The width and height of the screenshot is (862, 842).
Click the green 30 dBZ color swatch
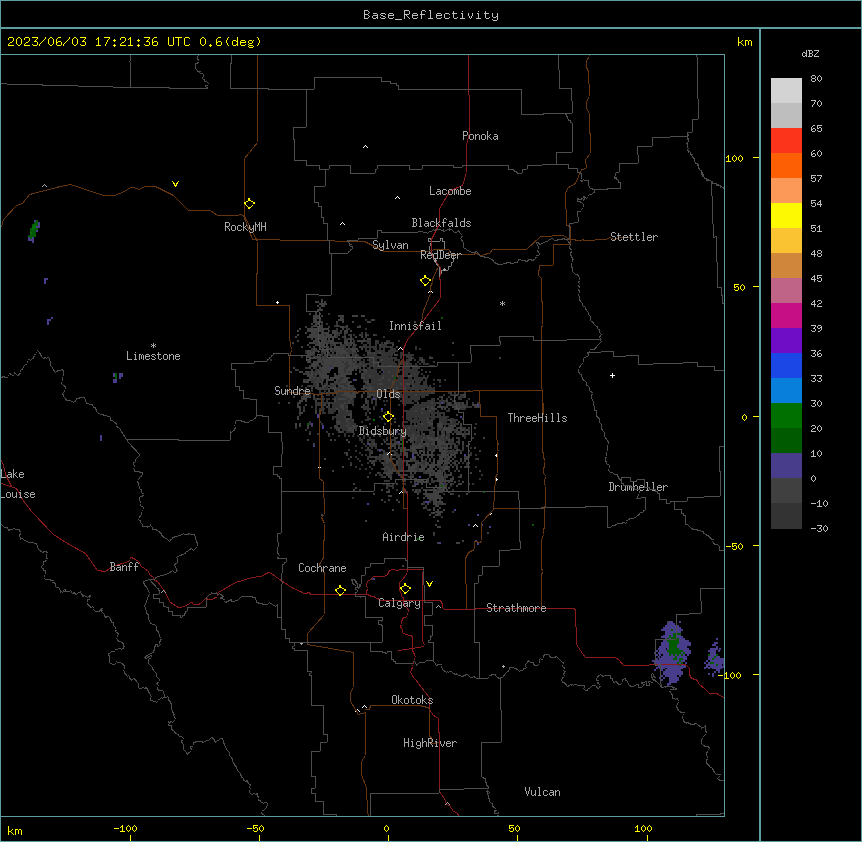tap(786, 416)
